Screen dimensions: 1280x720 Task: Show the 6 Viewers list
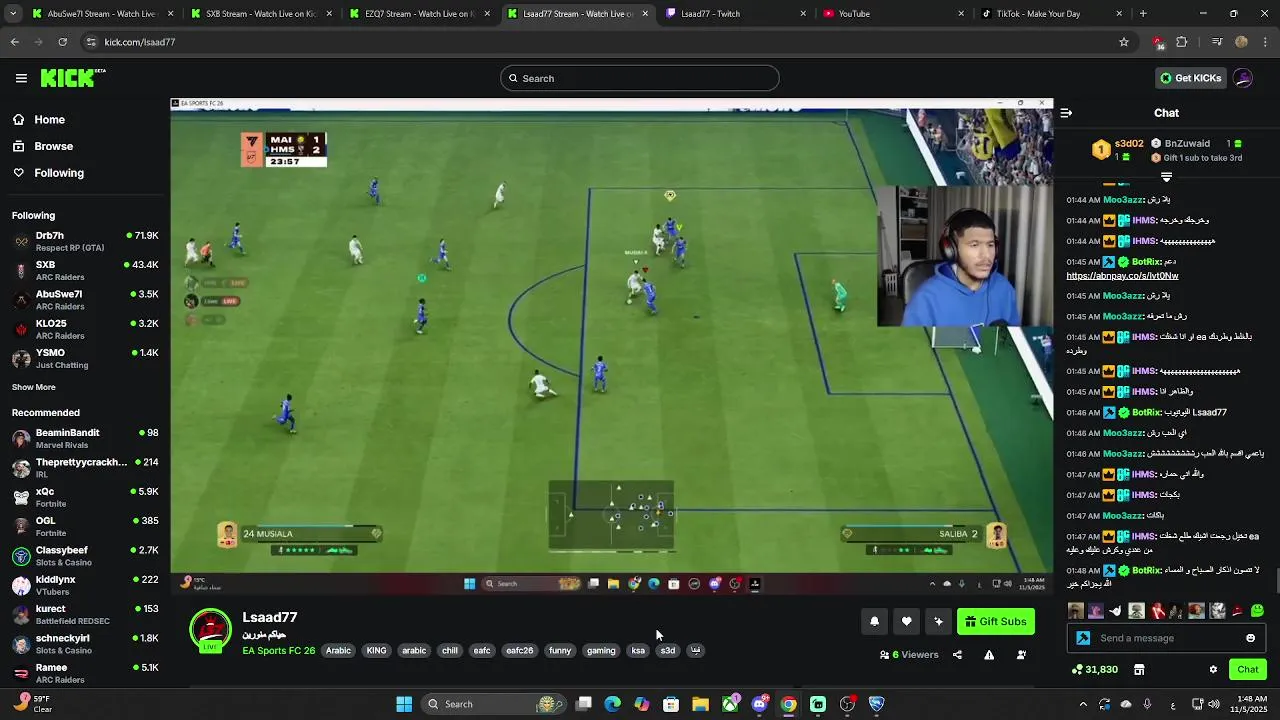tap(909, 655)
